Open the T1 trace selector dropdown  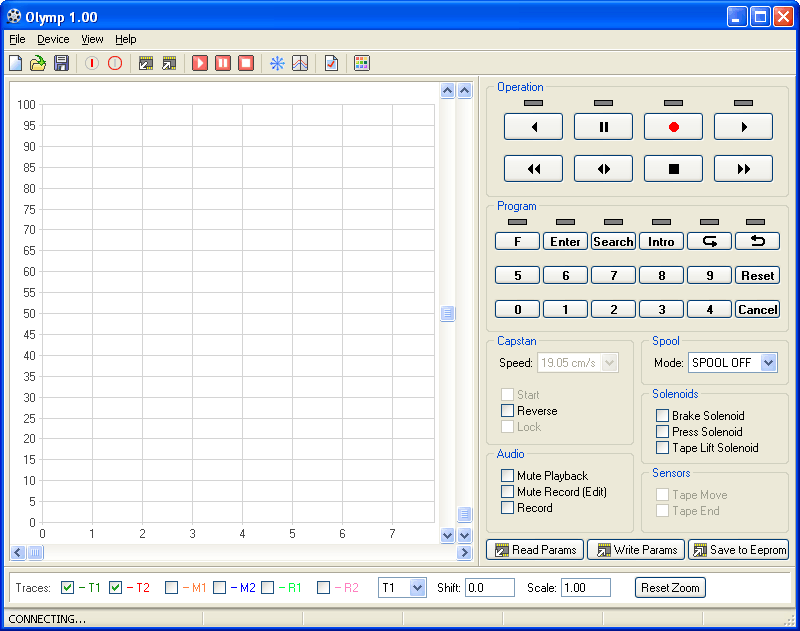coord(417,588)
